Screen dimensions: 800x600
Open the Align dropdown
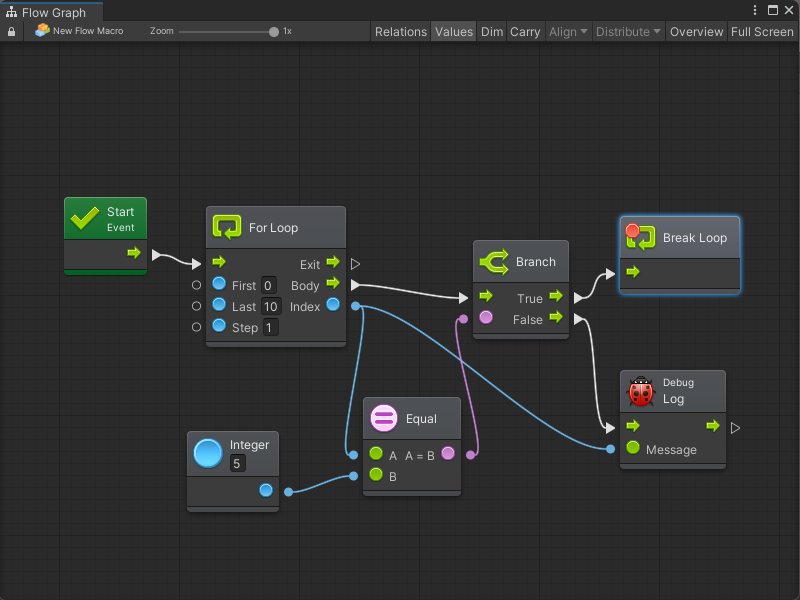point(568,32)
